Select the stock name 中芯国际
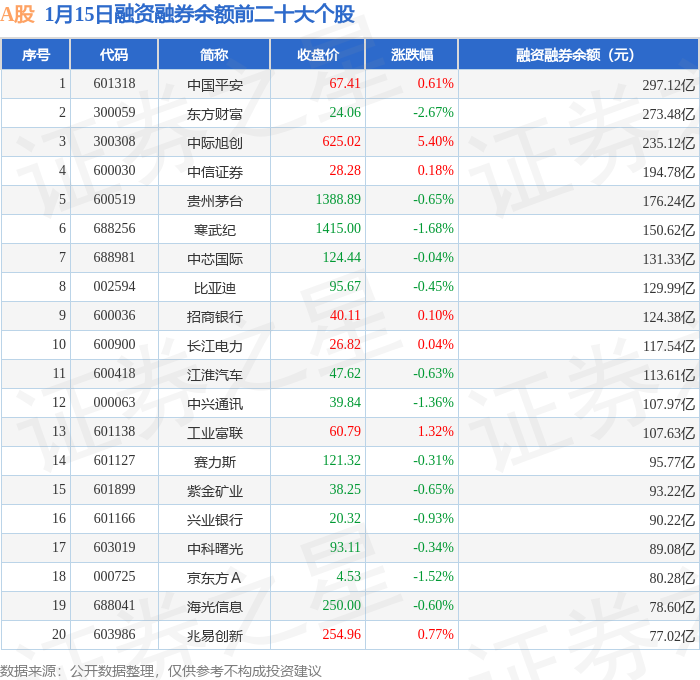 click(x=215, y=259)
